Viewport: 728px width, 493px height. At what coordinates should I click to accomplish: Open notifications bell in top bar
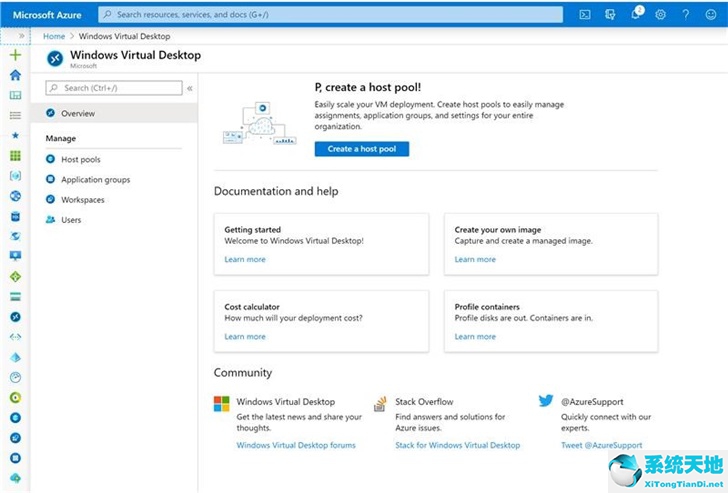point(636,13)
